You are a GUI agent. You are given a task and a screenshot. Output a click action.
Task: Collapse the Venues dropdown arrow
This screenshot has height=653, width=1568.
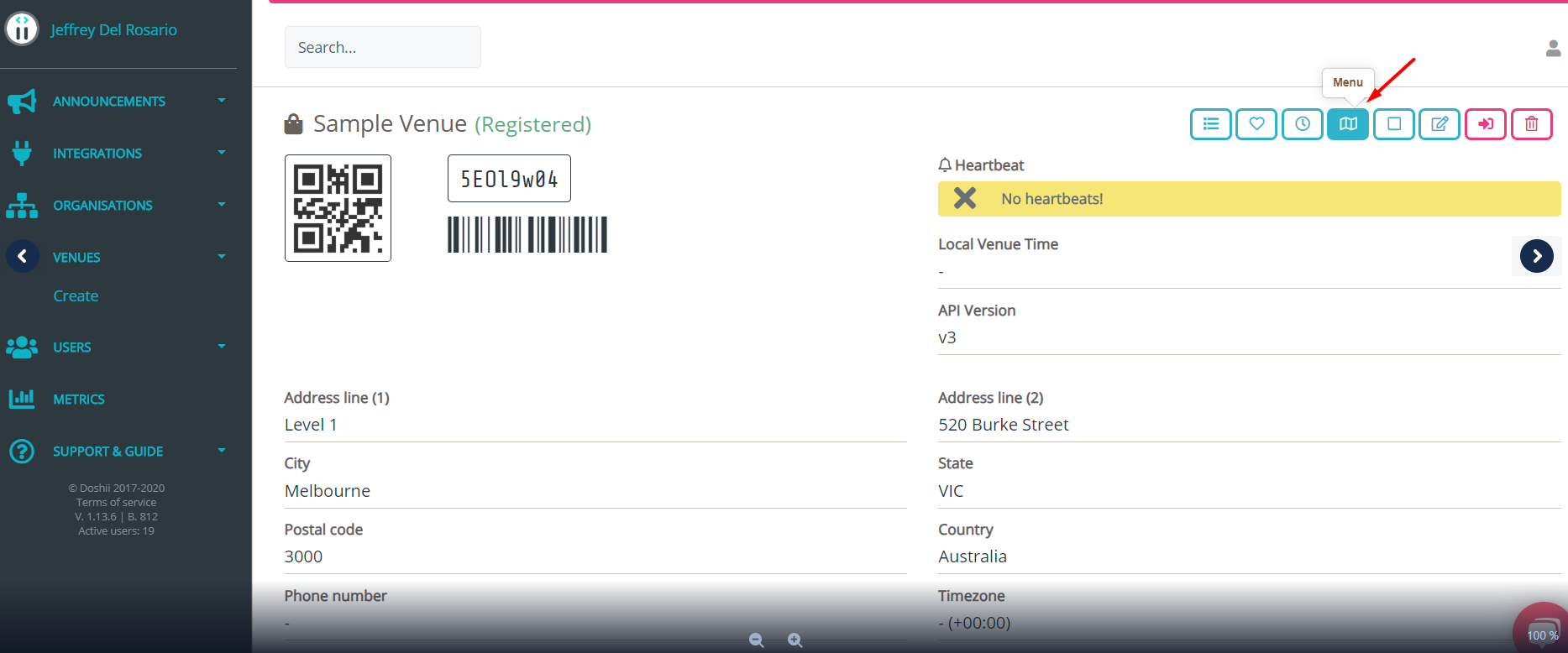222,257
